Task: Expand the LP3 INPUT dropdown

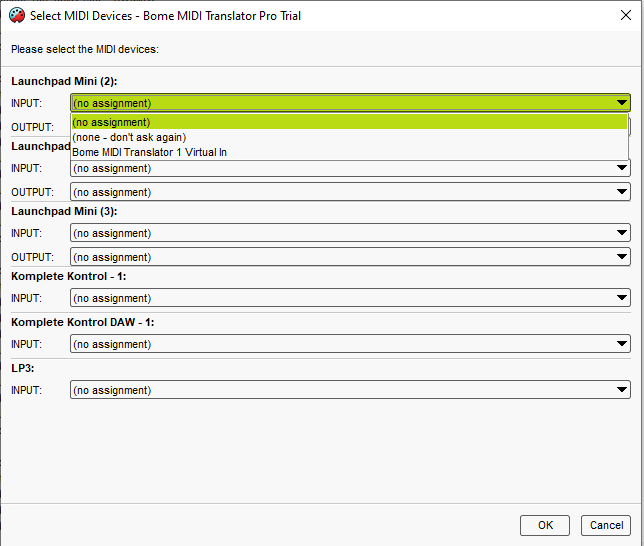Action: click(621, 390)
